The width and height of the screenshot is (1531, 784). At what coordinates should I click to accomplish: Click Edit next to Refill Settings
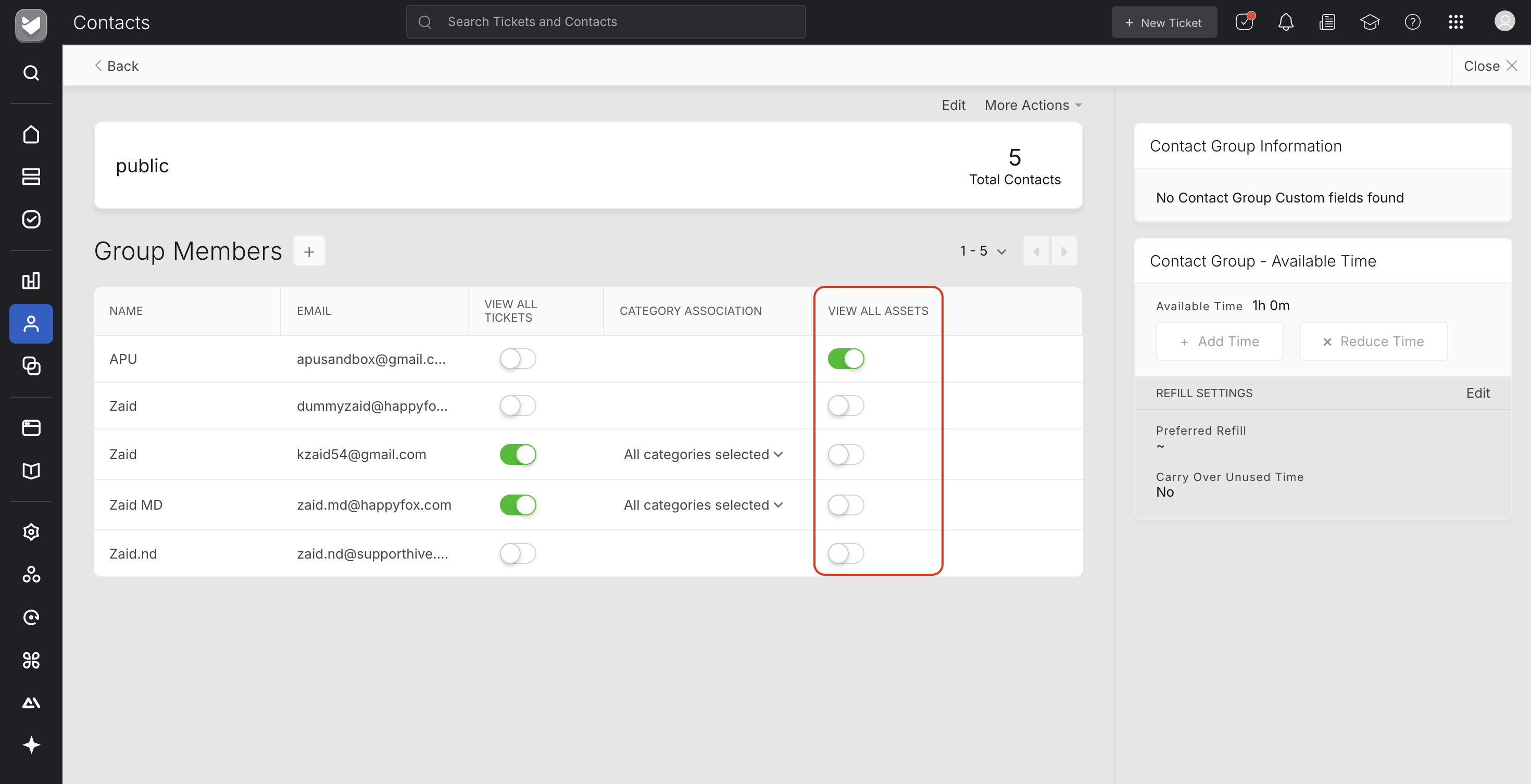click(x=1477, y=393)
